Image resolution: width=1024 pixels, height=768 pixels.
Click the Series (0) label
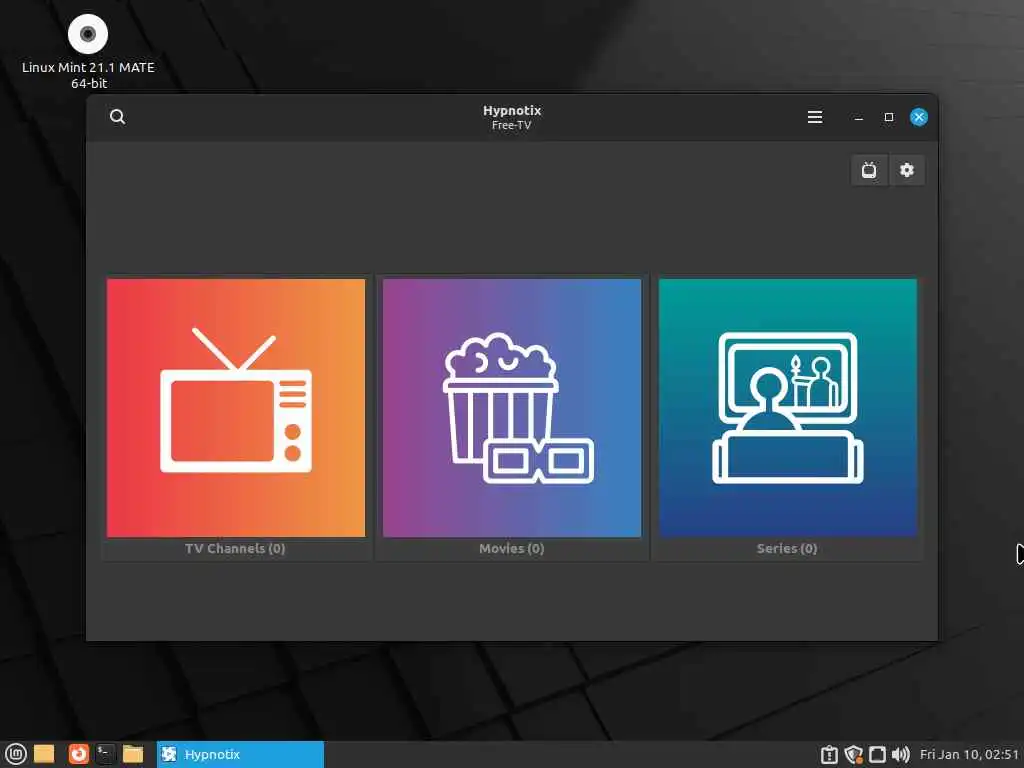click(787, 549)
